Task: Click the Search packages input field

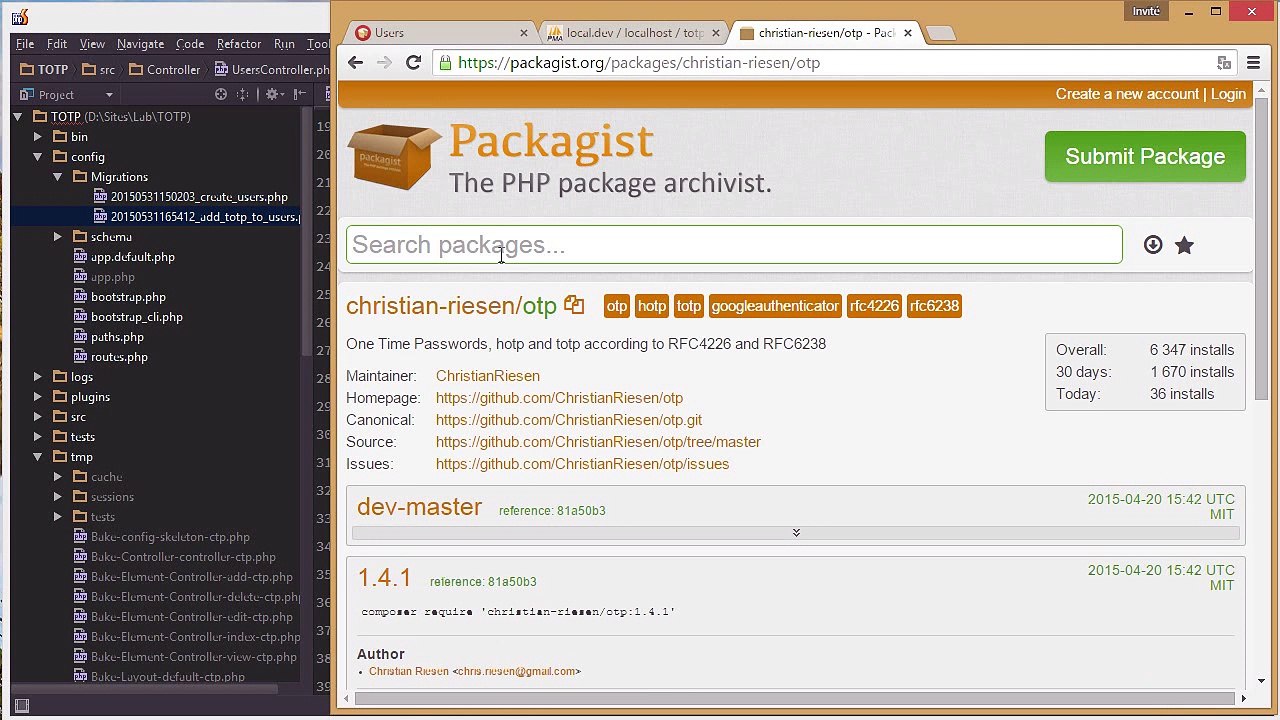Action: click(734, 245)
